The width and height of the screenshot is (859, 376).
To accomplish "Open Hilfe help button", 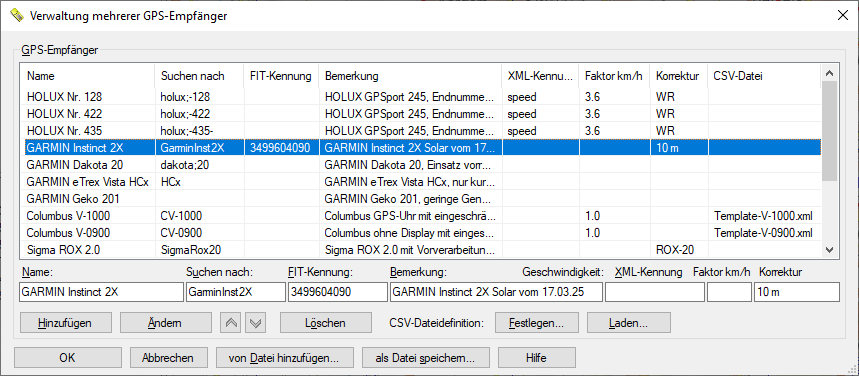I will [x=536, y=358].
